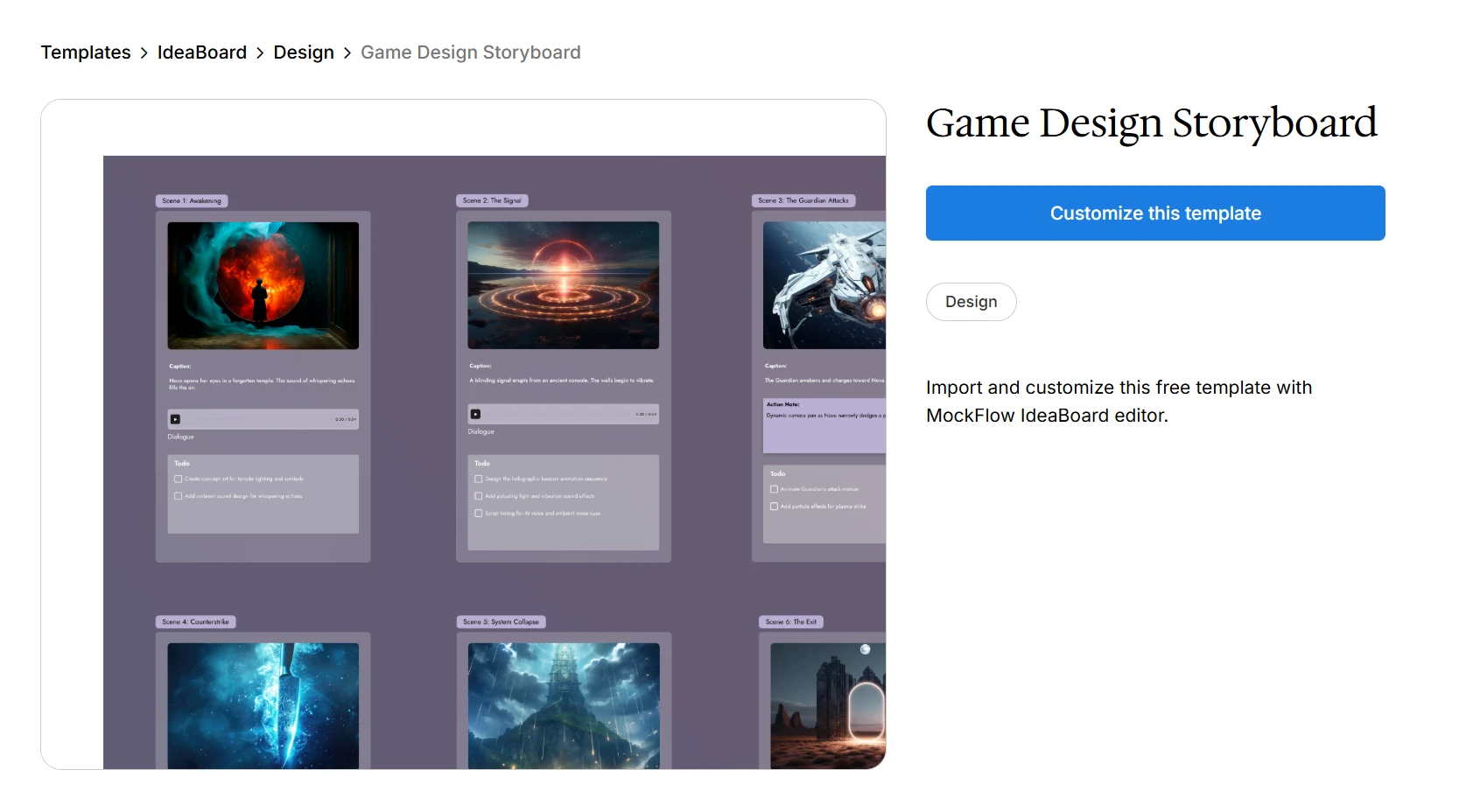Click the Scene 2 caption about blinding signal
Viewport: 1466px width, 812px height.
[x=561, y=381]
